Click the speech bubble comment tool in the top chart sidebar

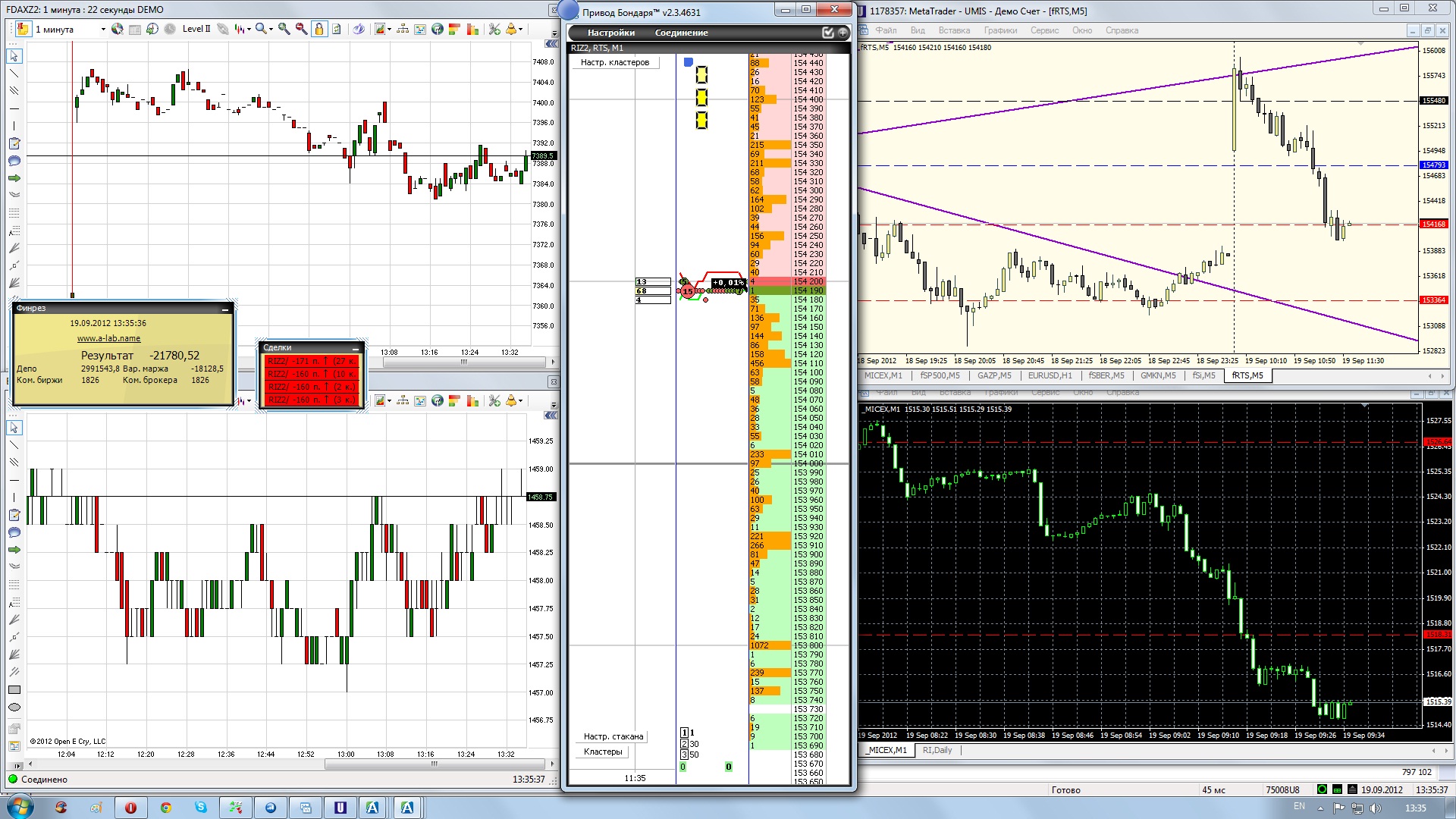click(14, 161)
